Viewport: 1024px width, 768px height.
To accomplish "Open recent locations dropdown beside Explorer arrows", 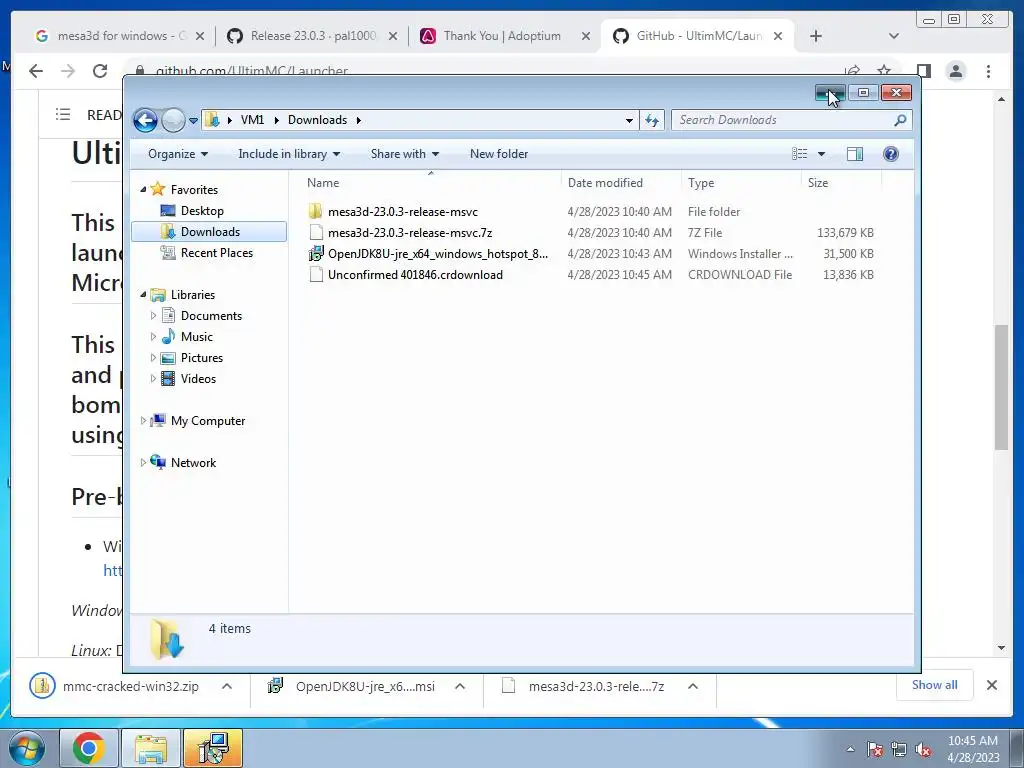I will pos(193,121).
